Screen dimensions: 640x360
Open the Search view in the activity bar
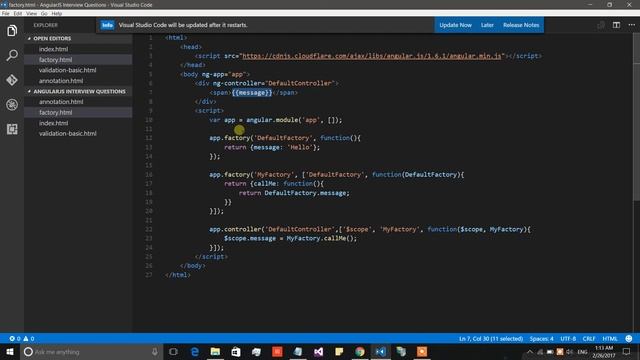(12, 55)
